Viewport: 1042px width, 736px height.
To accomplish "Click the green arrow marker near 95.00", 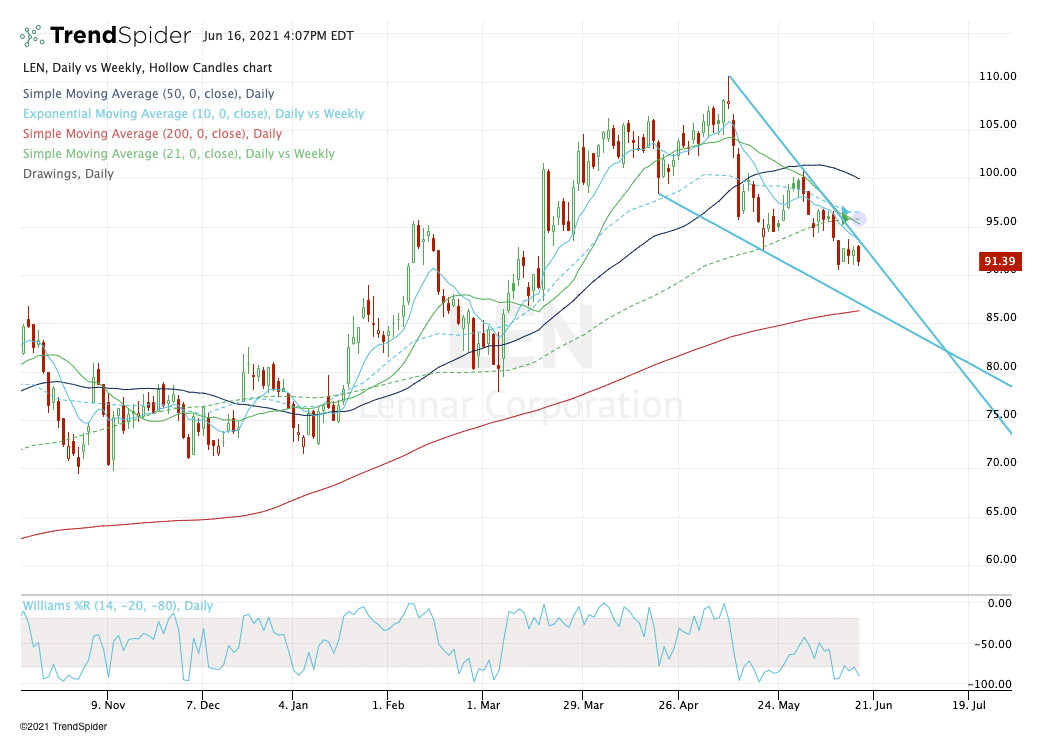I will tap(847, 217).
